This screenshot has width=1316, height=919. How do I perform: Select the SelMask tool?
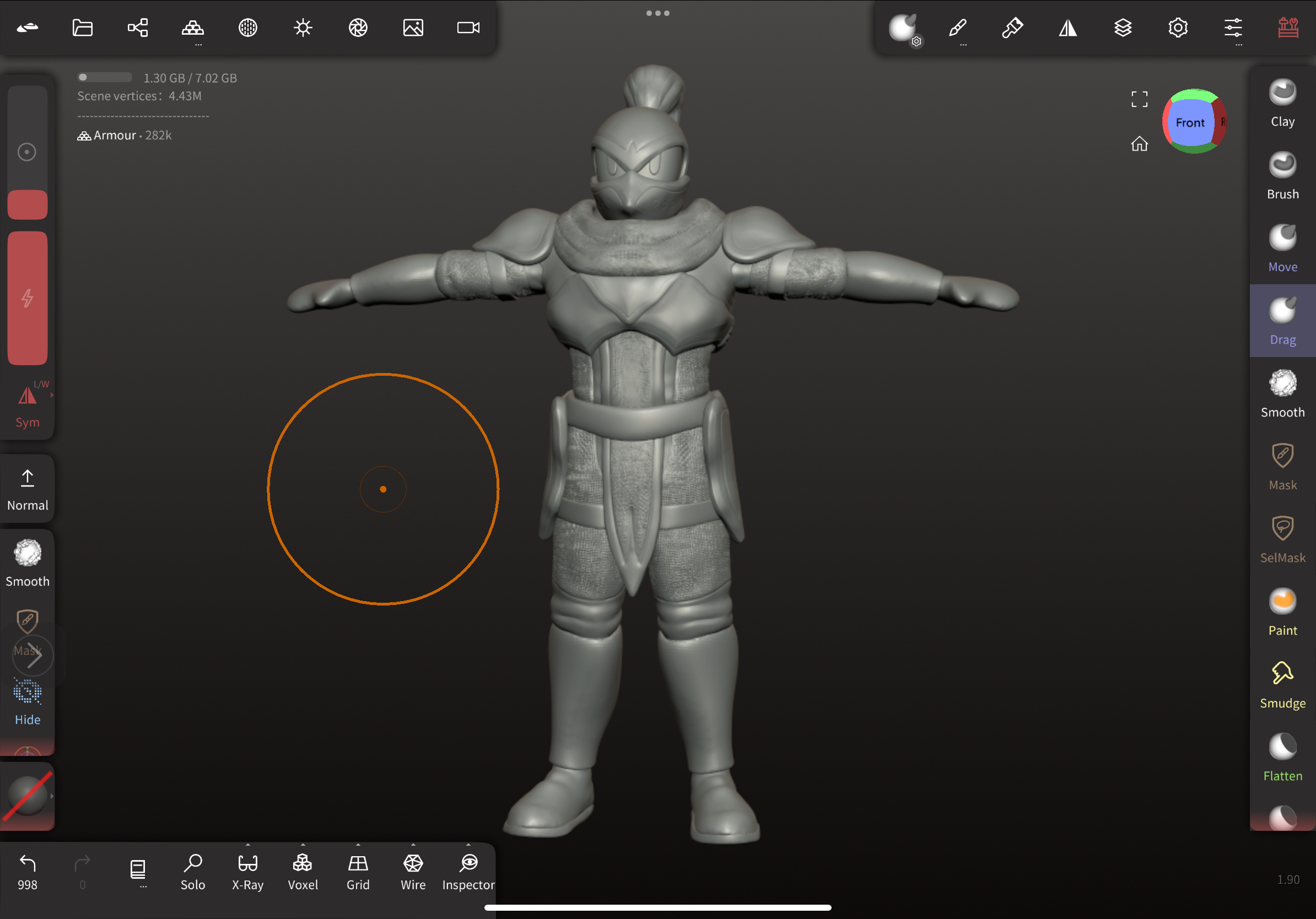1282,540
